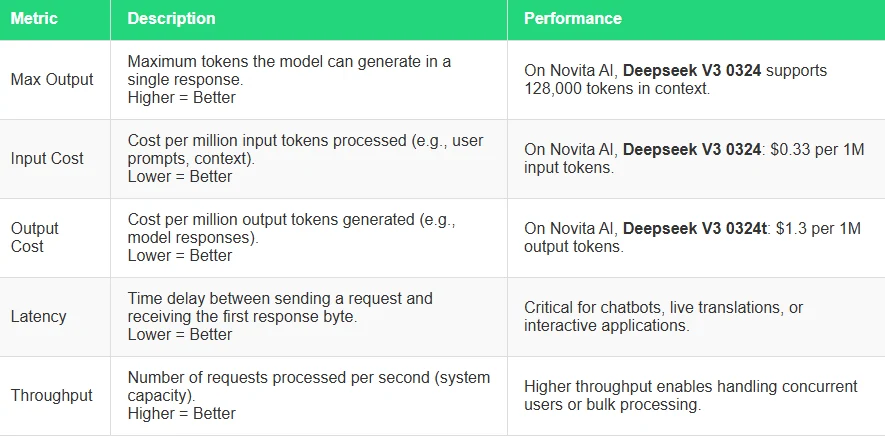Image resolution: width=885 pixels, height=436 pixels.
Task: Click the $0.33 per 1M input tokens cell
Action: [694, 159]
